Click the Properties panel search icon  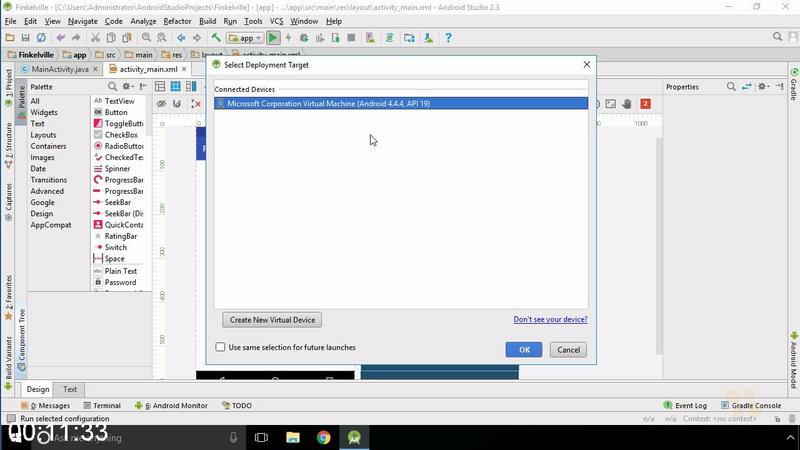(x=731, y=87)
